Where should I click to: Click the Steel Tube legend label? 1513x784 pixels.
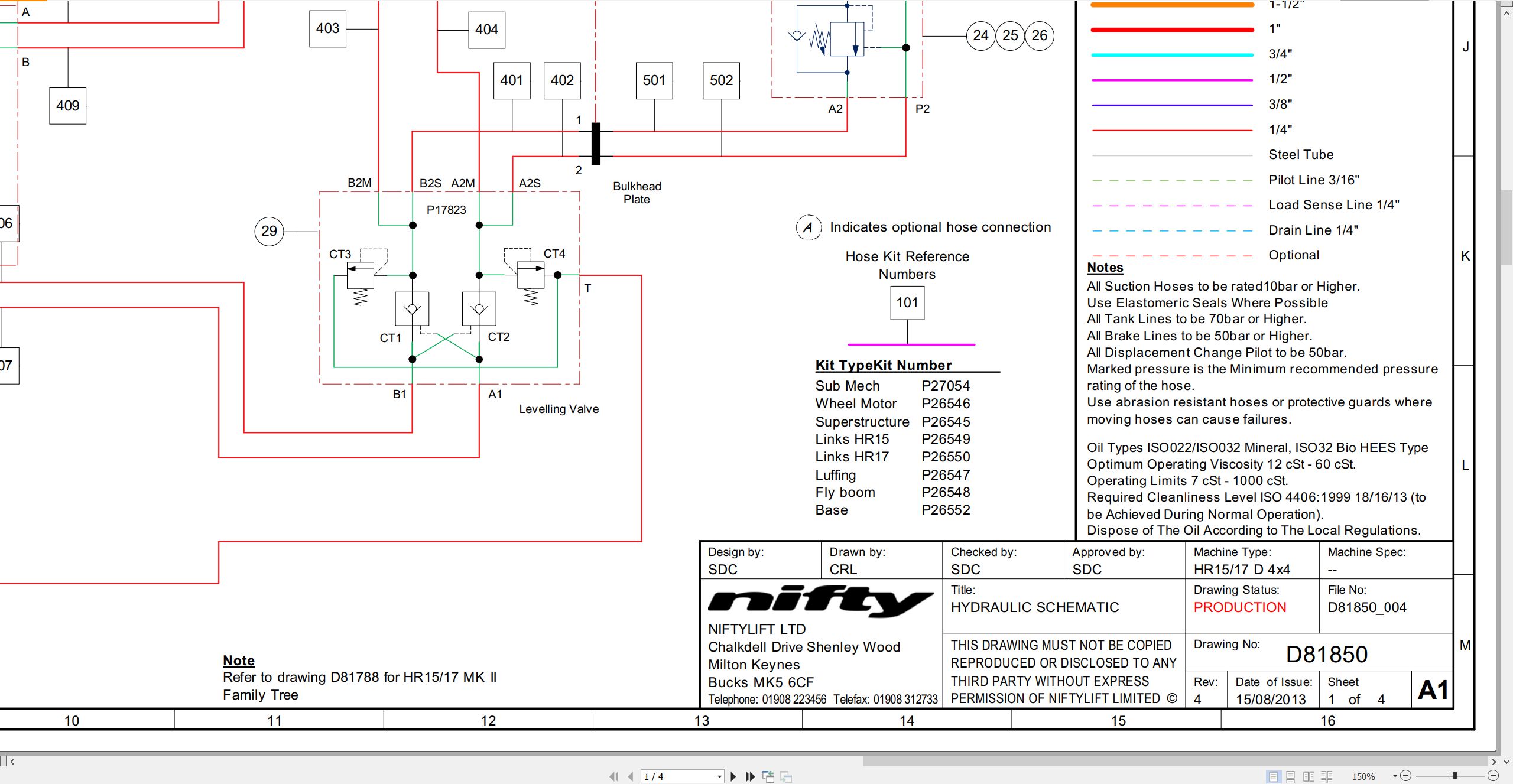(x=1301, y=155)
